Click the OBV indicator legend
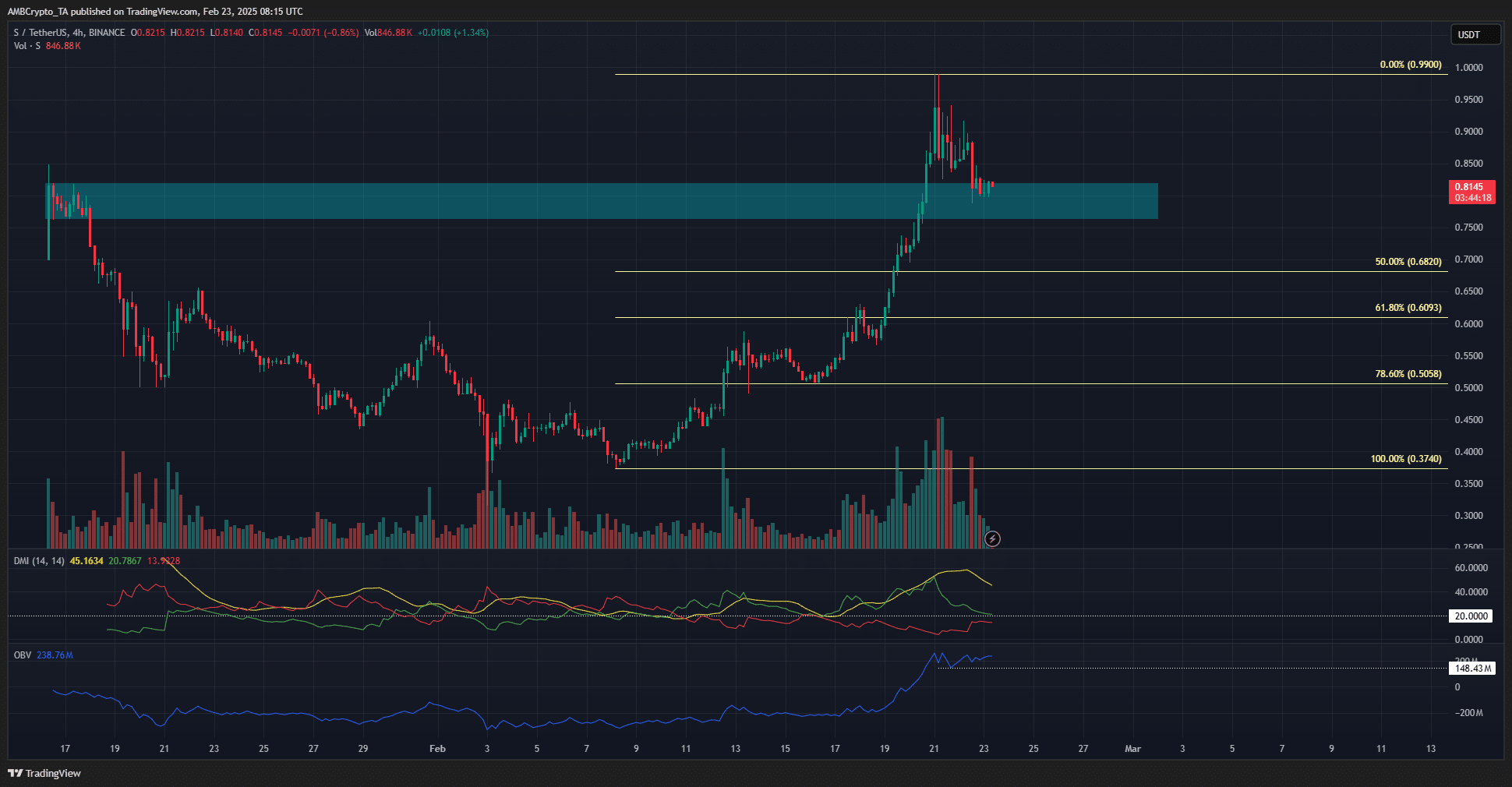 click(23, 655)
